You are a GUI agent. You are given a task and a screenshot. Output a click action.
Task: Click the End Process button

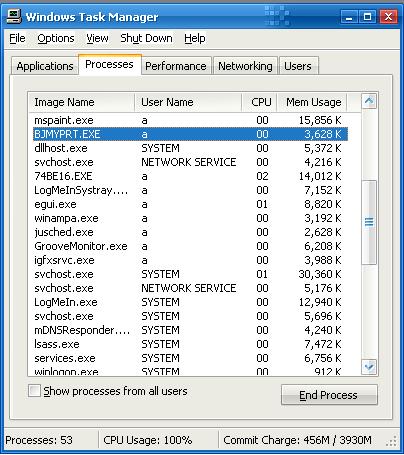(x=329, y=395)
